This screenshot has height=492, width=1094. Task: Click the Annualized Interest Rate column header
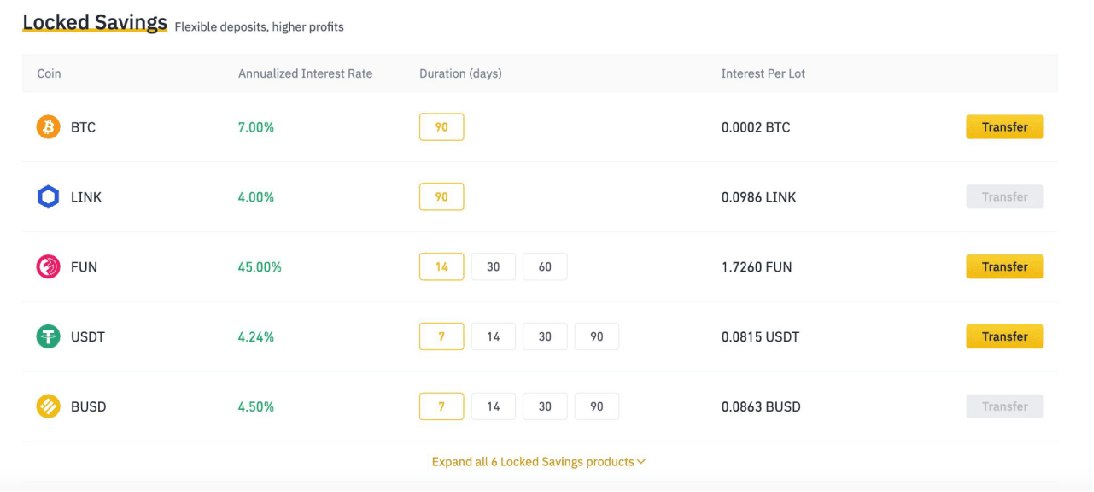click(x=305, y=74)
